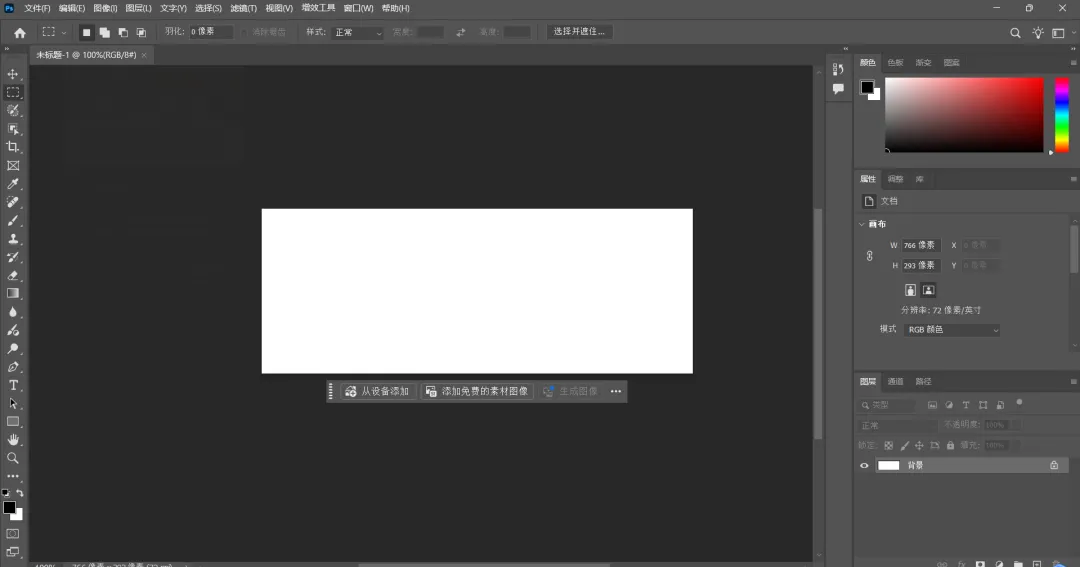Set canvas orientation to portrait
The image size is (1080, 567).
(911, 290)
